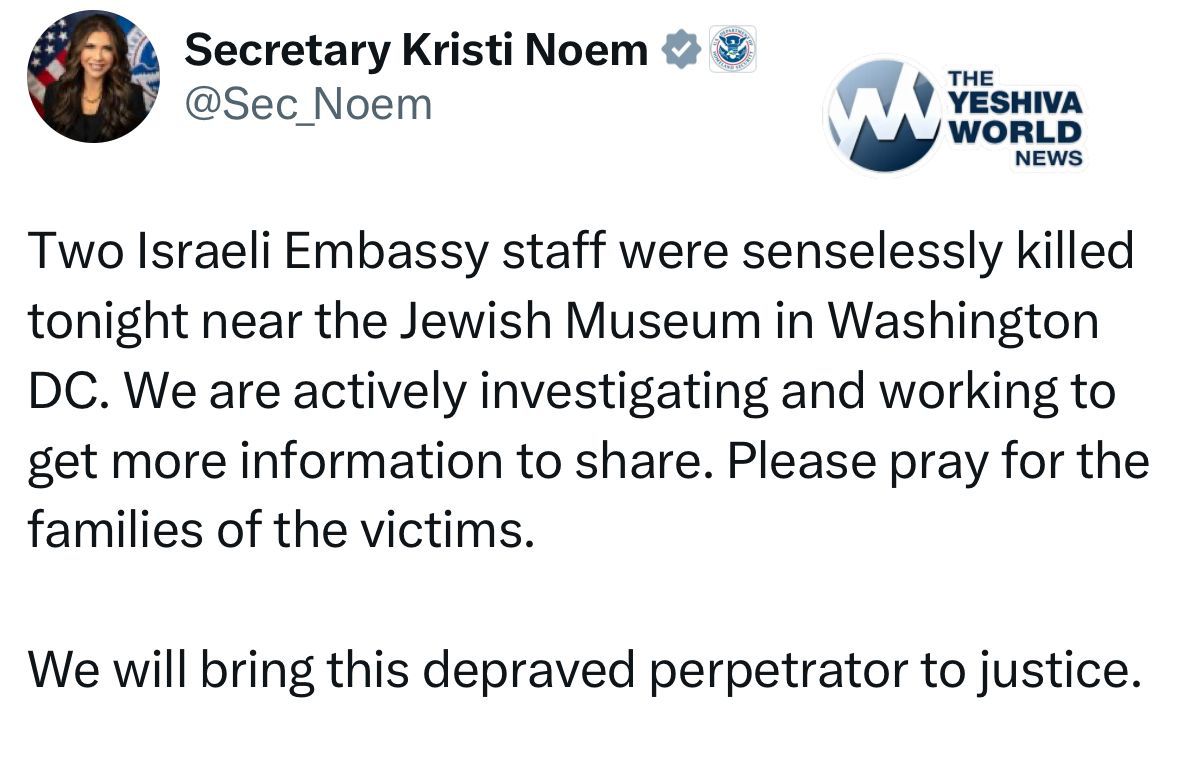Click the gray verified checkmark badge

681,49
